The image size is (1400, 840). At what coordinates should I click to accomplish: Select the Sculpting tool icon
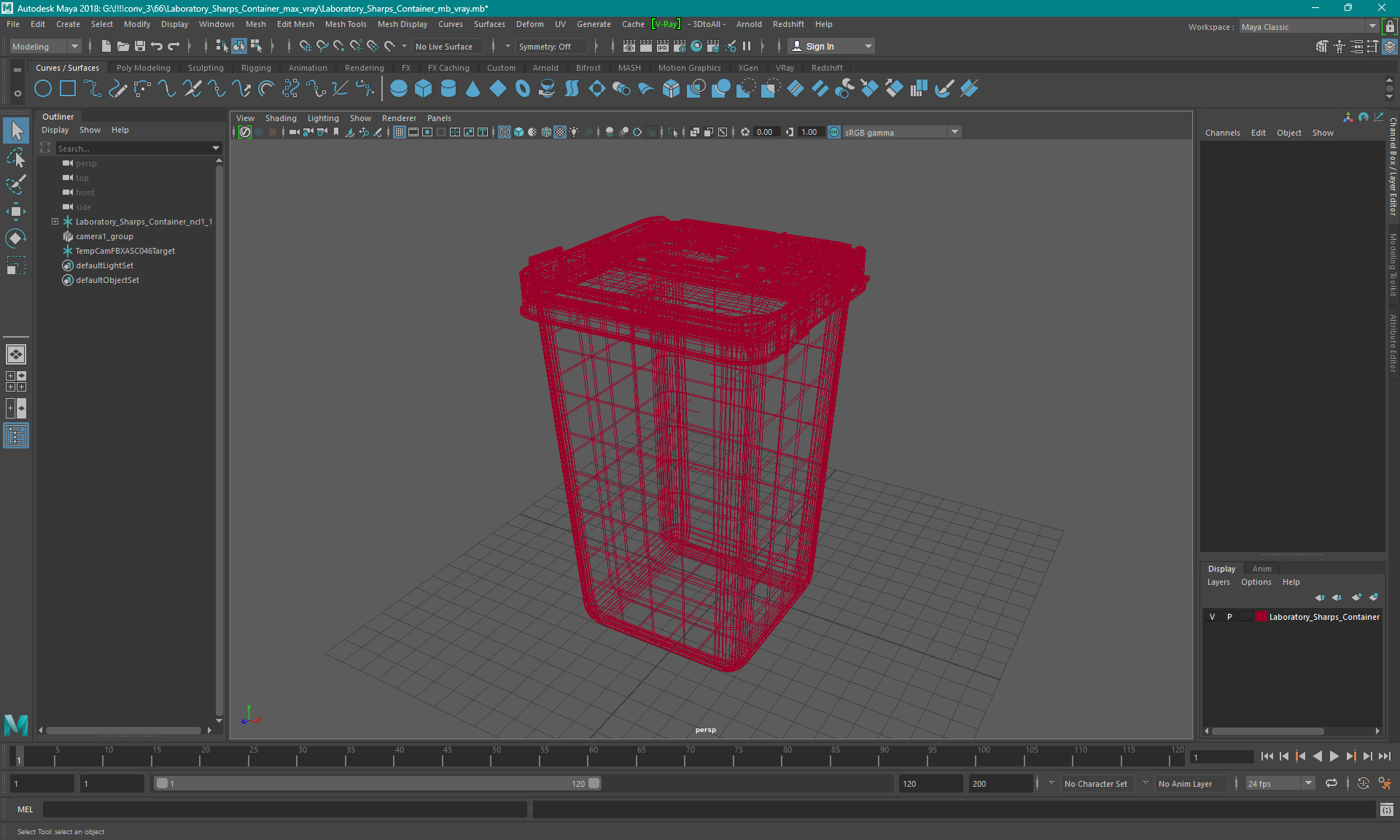tap(204, 67)
